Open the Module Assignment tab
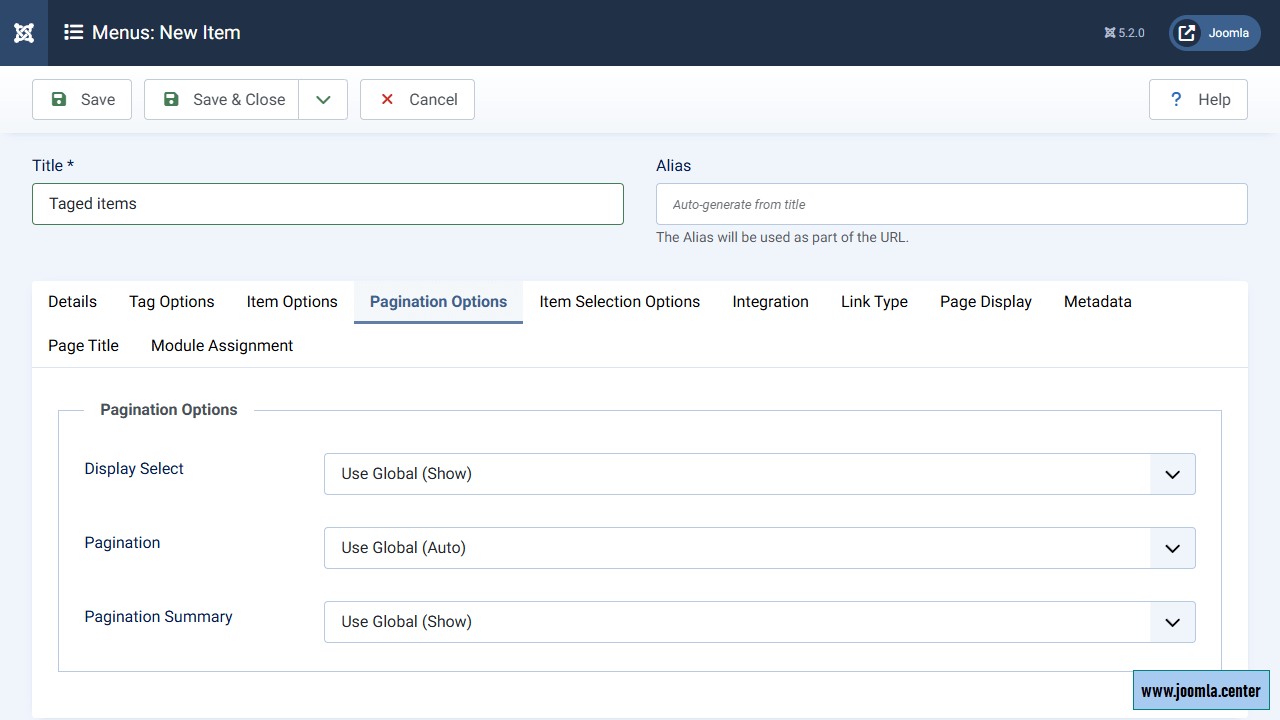Screen dimensions: 1280x720 click(x=222, y=346)
